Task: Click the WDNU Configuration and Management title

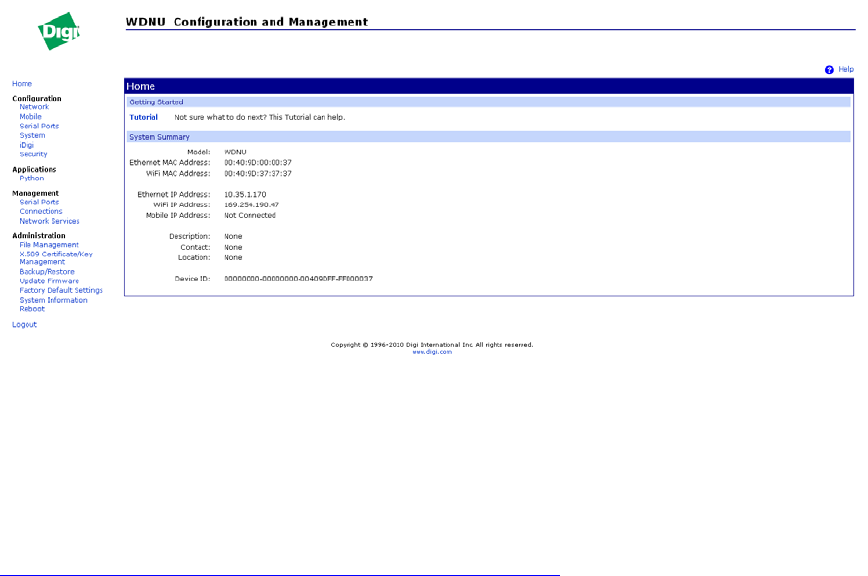Action: (x=247, y=22)
